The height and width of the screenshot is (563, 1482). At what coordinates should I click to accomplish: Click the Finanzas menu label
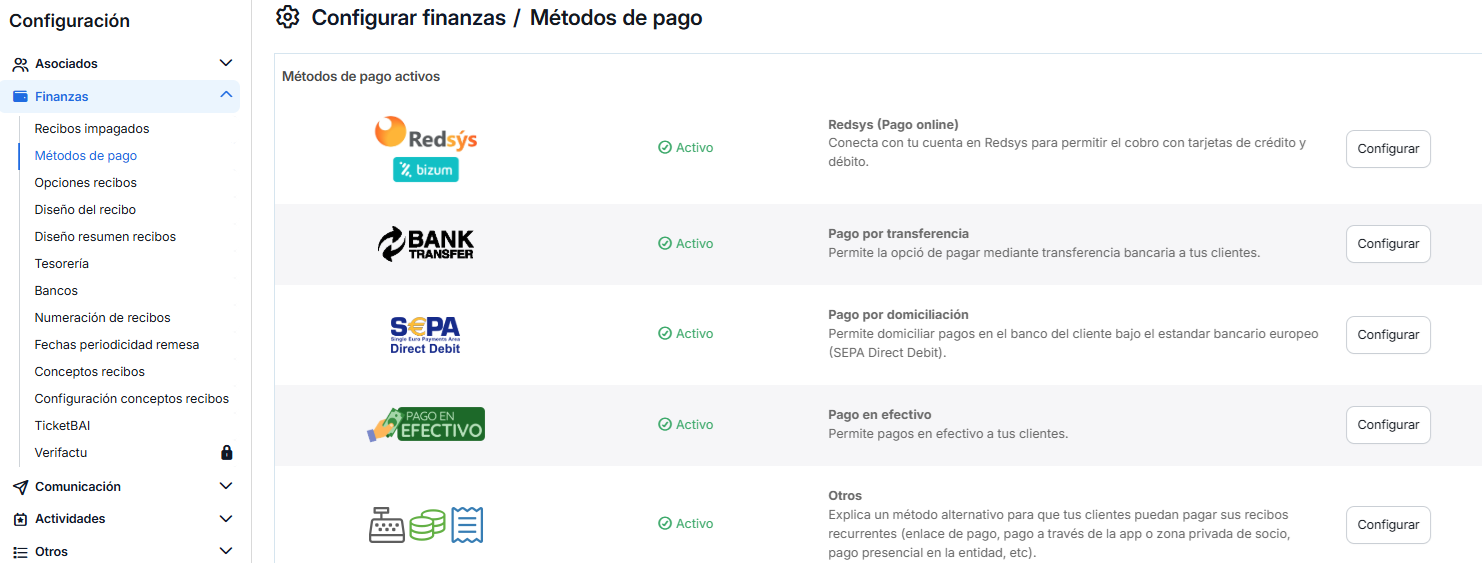click(x=62, y=97)
